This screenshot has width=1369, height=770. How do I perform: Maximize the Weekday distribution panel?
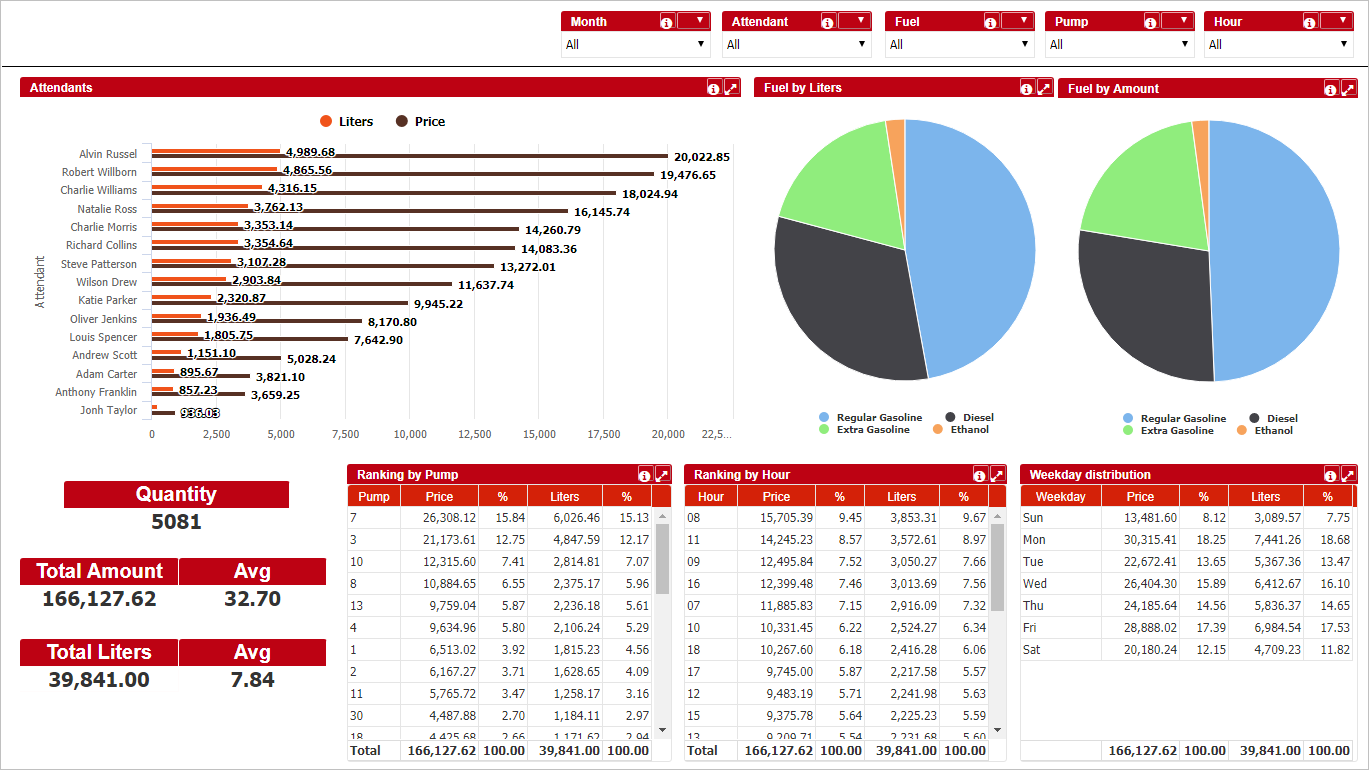pos(1349,475)
